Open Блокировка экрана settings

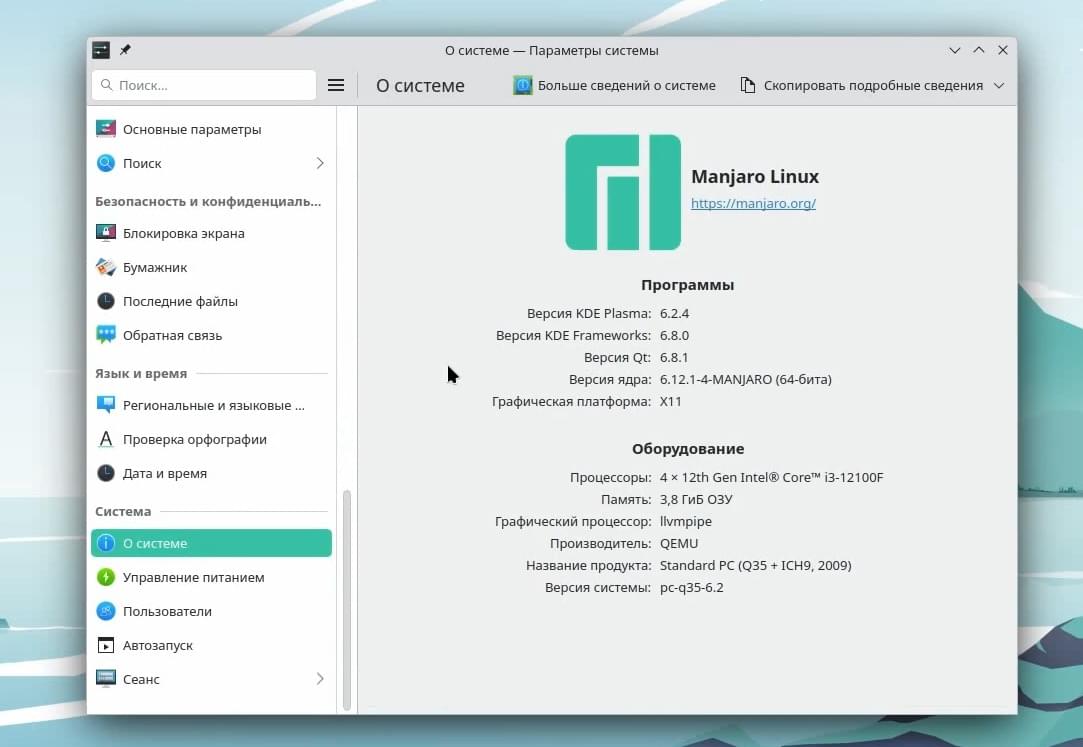[x=211, y=233]
